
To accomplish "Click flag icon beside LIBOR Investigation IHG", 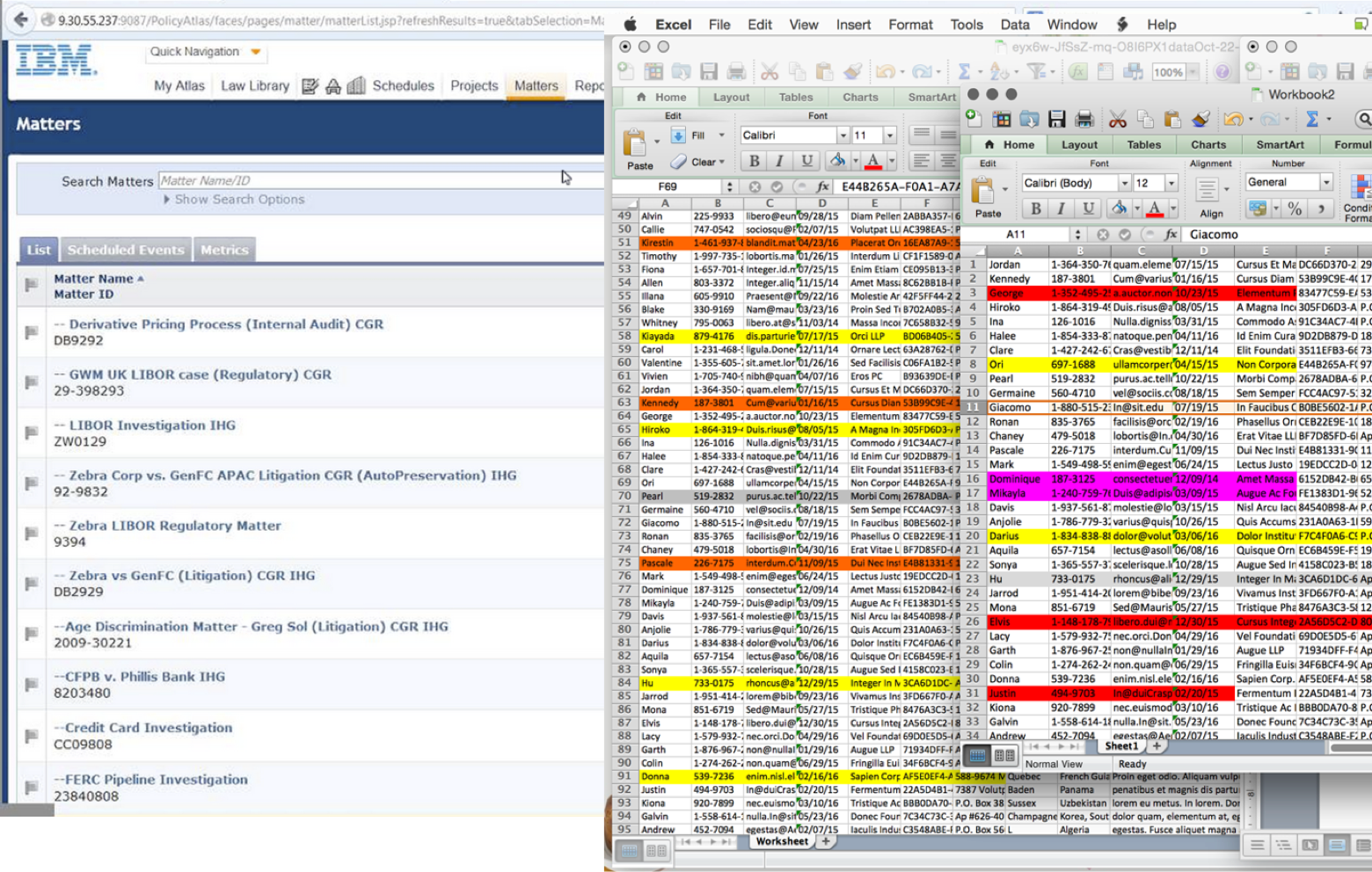I will pos(32,432).
